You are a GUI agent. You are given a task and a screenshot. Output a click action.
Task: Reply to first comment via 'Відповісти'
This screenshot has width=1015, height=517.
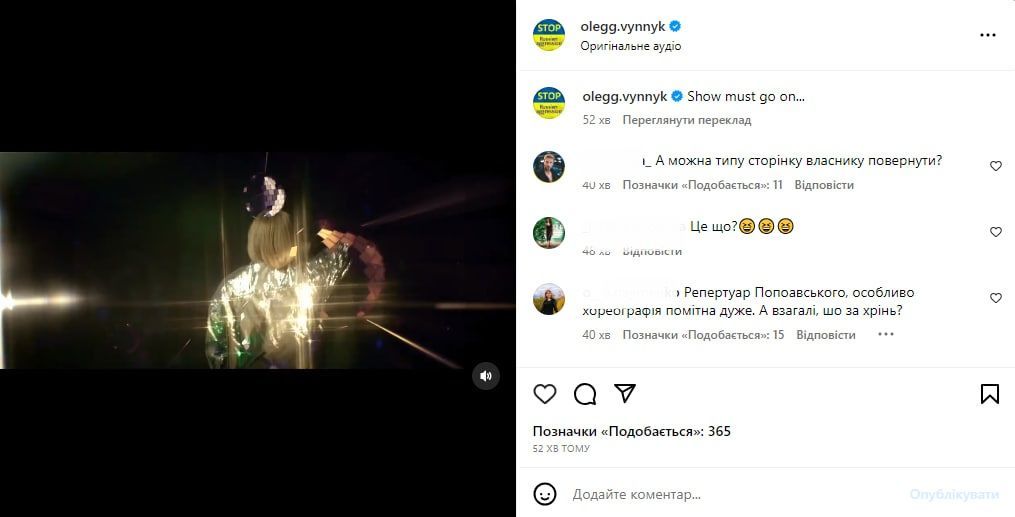[824, 185]
